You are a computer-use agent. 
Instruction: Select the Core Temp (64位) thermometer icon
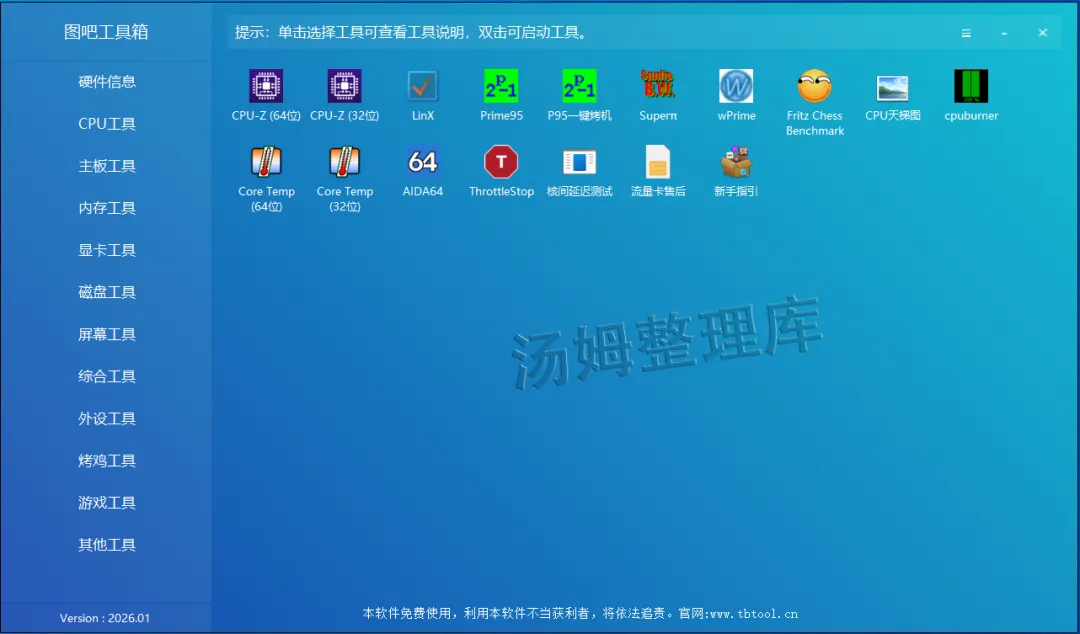click(266, 162)
